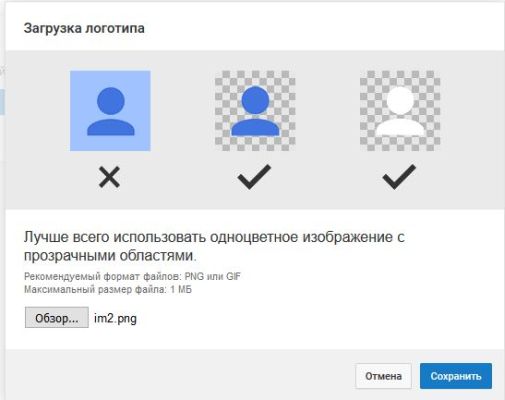Image resolution: width=505 pixels, height=400 pixels.
Task: Click the Максимальный размер файла line
Action: pyautogui.click(x=108, y=289)
